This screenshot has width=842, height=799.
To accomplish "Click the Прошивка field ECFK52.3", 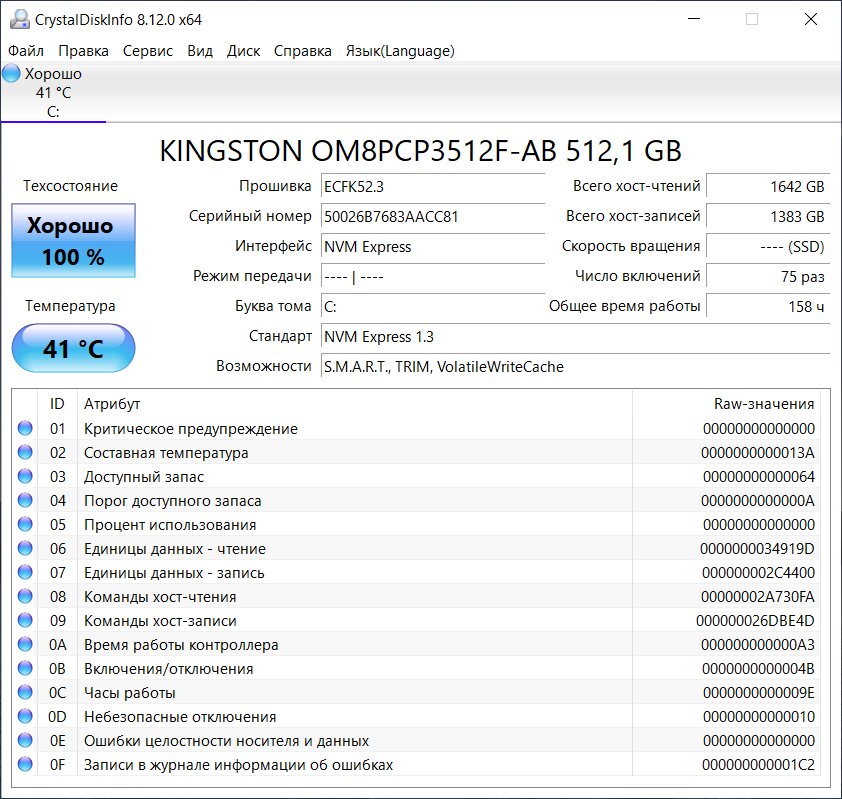I will click(433, 186).
